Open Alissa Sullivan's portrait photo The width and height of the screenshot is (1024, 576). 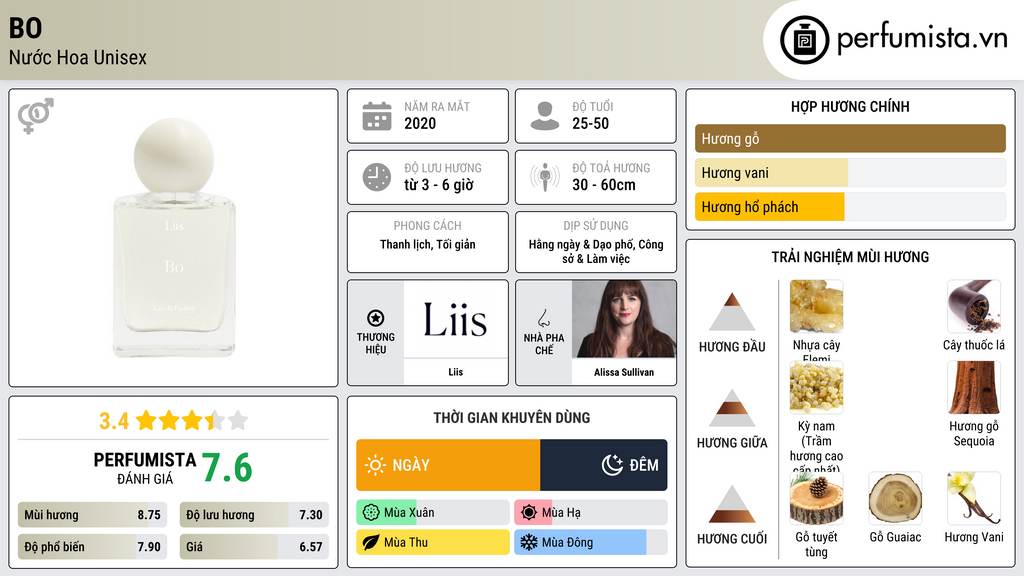pos(624,319)
